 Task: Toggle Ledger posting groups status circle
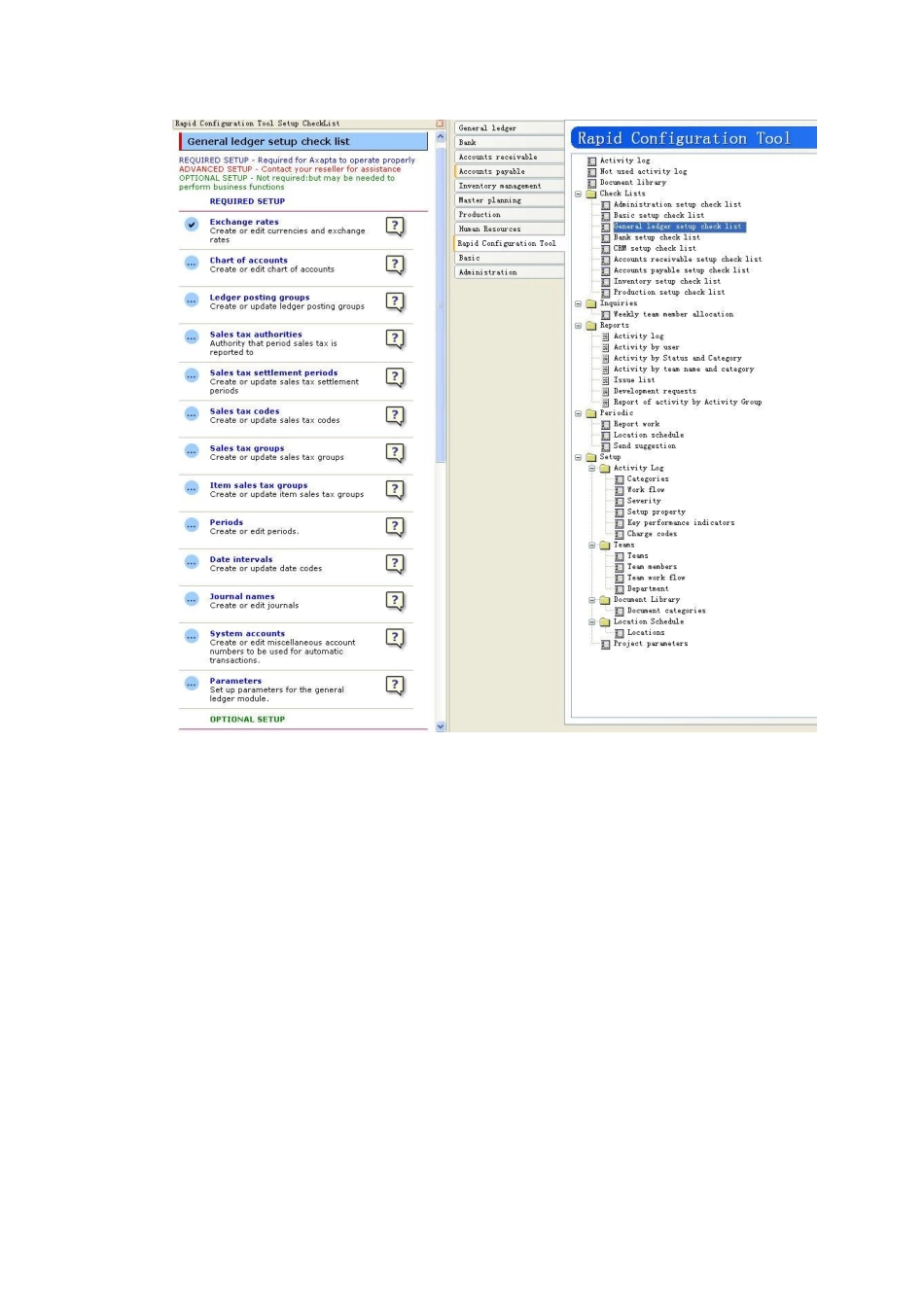pyautogui.click(x=192, y=300)
